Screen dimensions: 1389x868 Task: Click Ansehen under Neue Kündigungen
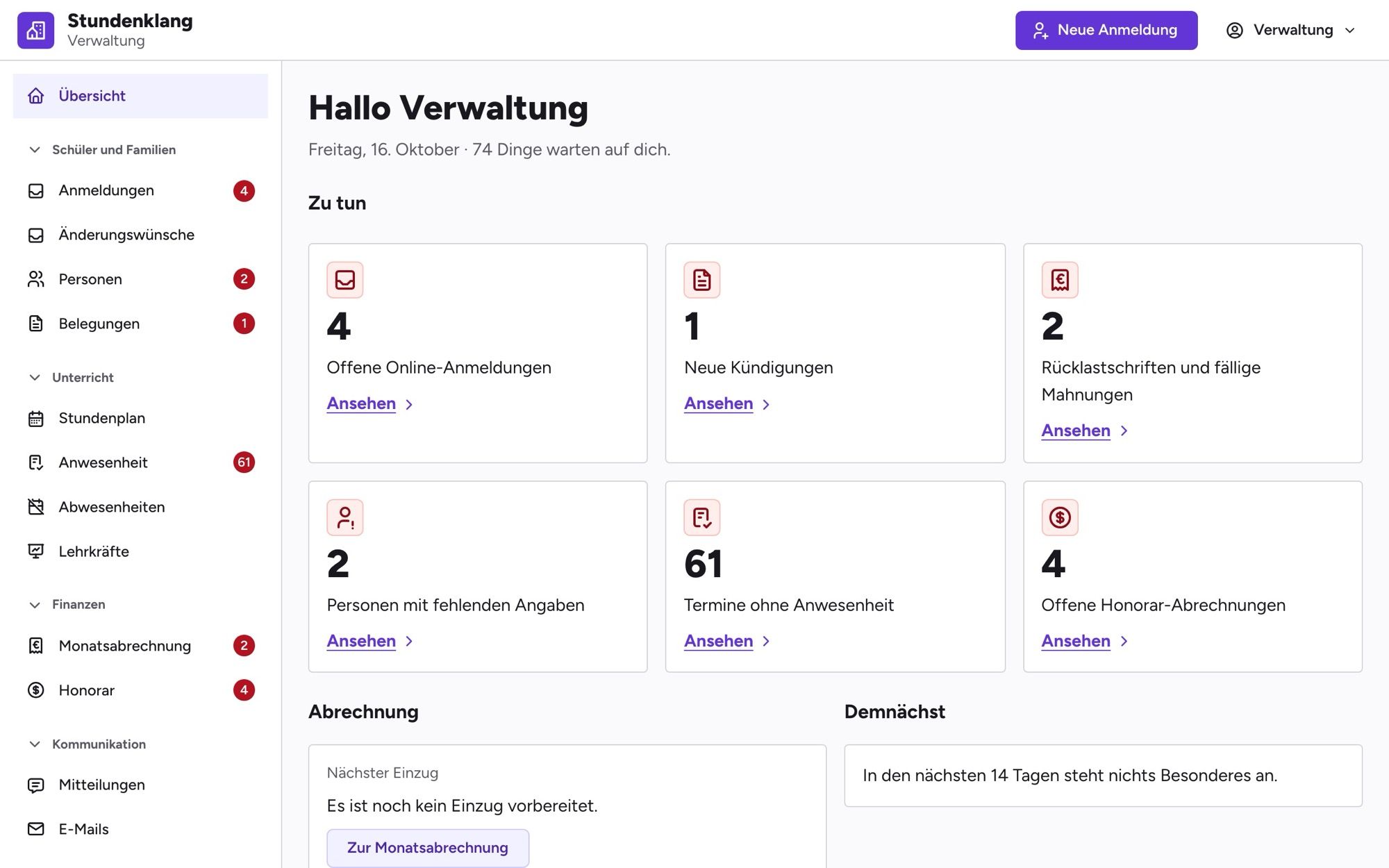tap(727, 403)
